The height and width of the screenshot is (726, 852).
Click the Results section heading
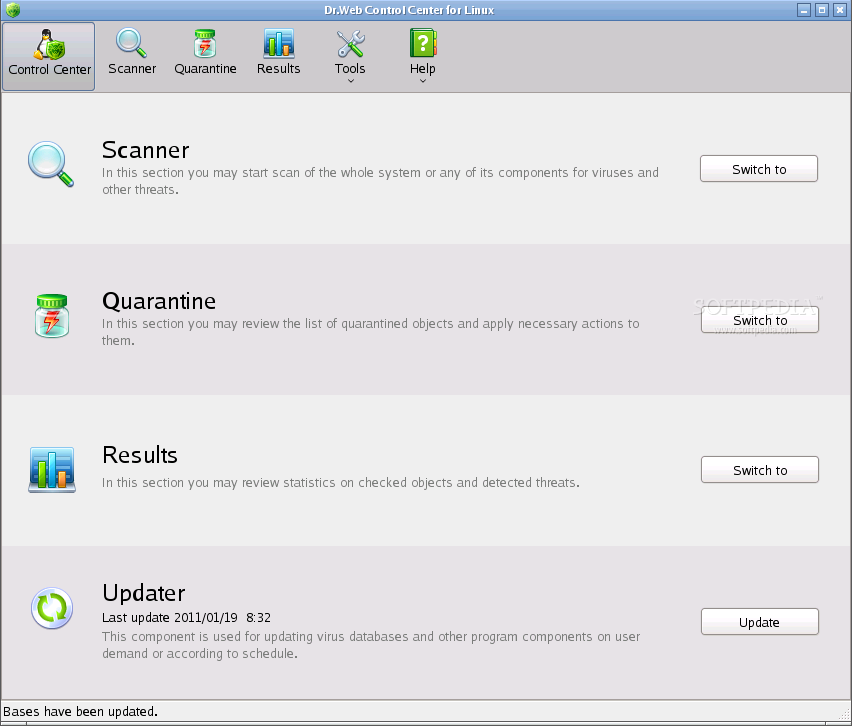[140, 455]
